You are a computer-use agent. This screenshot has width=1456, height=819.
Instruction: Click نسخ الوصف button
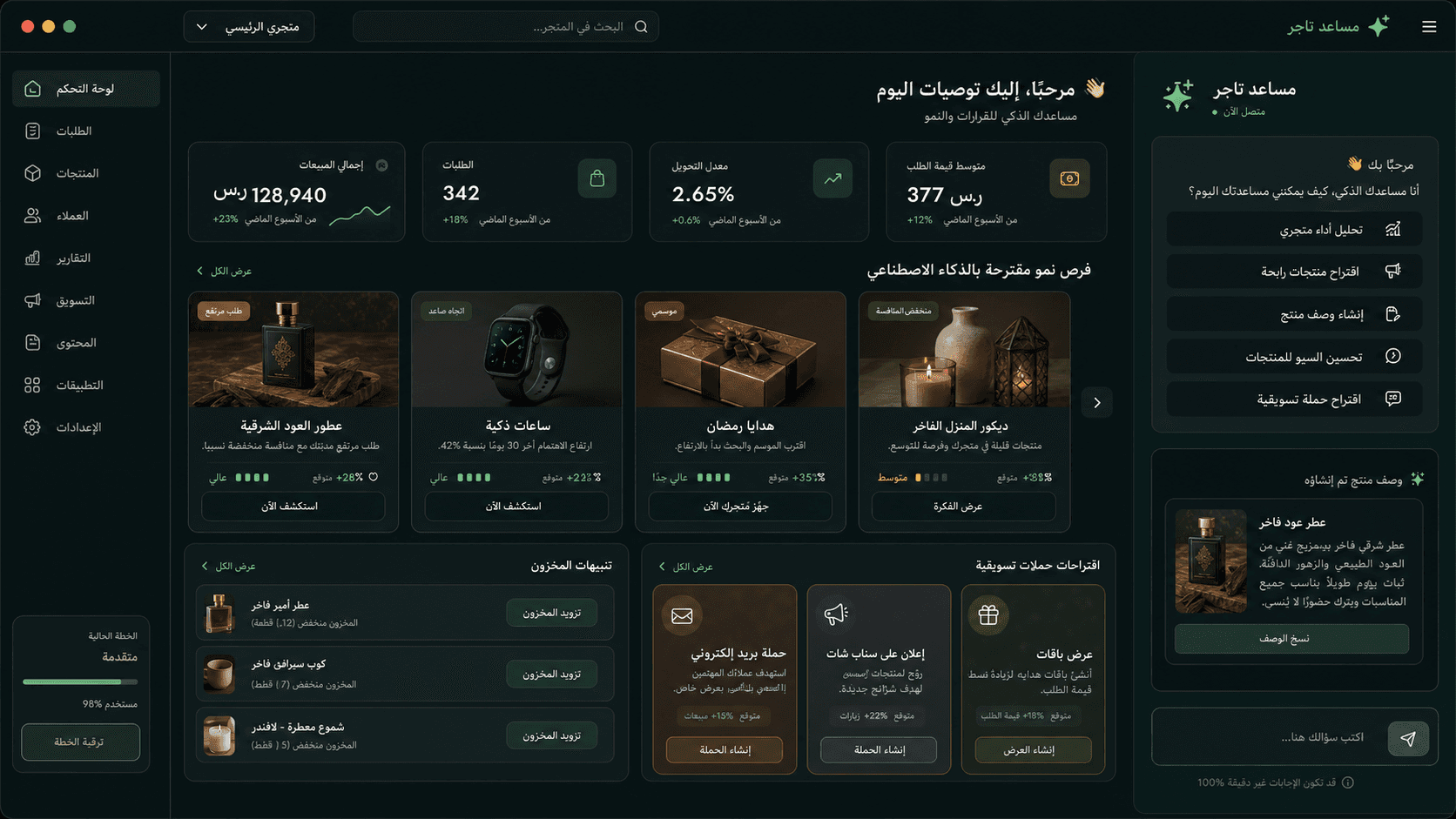click(x=1291, y=639)
